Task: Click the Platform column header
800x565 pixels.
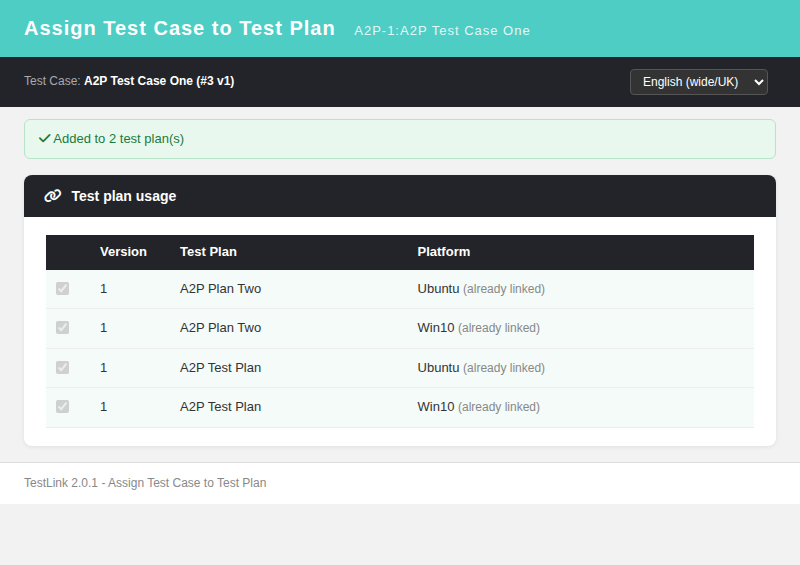Action: [x=443, y=252]
